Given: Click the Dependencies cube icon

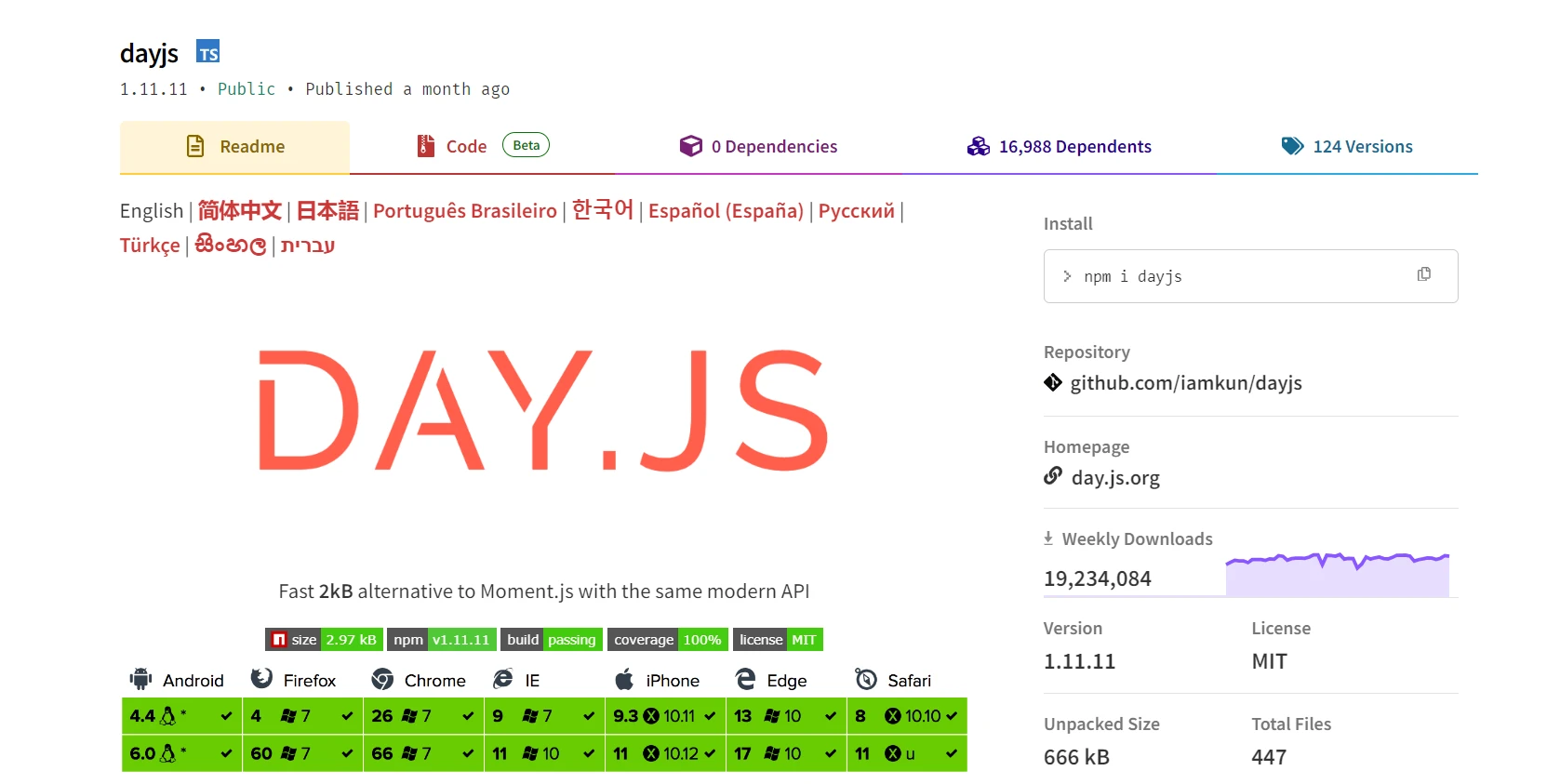Looking at the screenshot, I should click(x=691, y=146).
